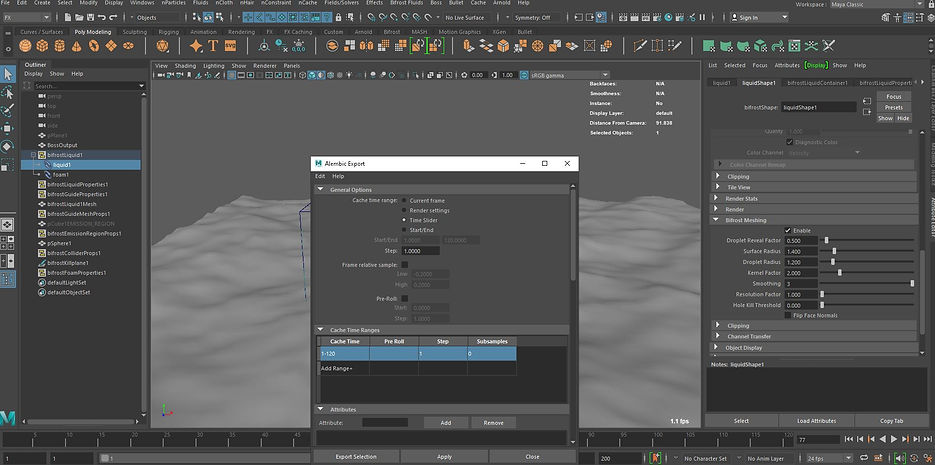Select the Current frame radio option
Screen dimensions: 935x465
pyautogui.click(x=405, y=201)
